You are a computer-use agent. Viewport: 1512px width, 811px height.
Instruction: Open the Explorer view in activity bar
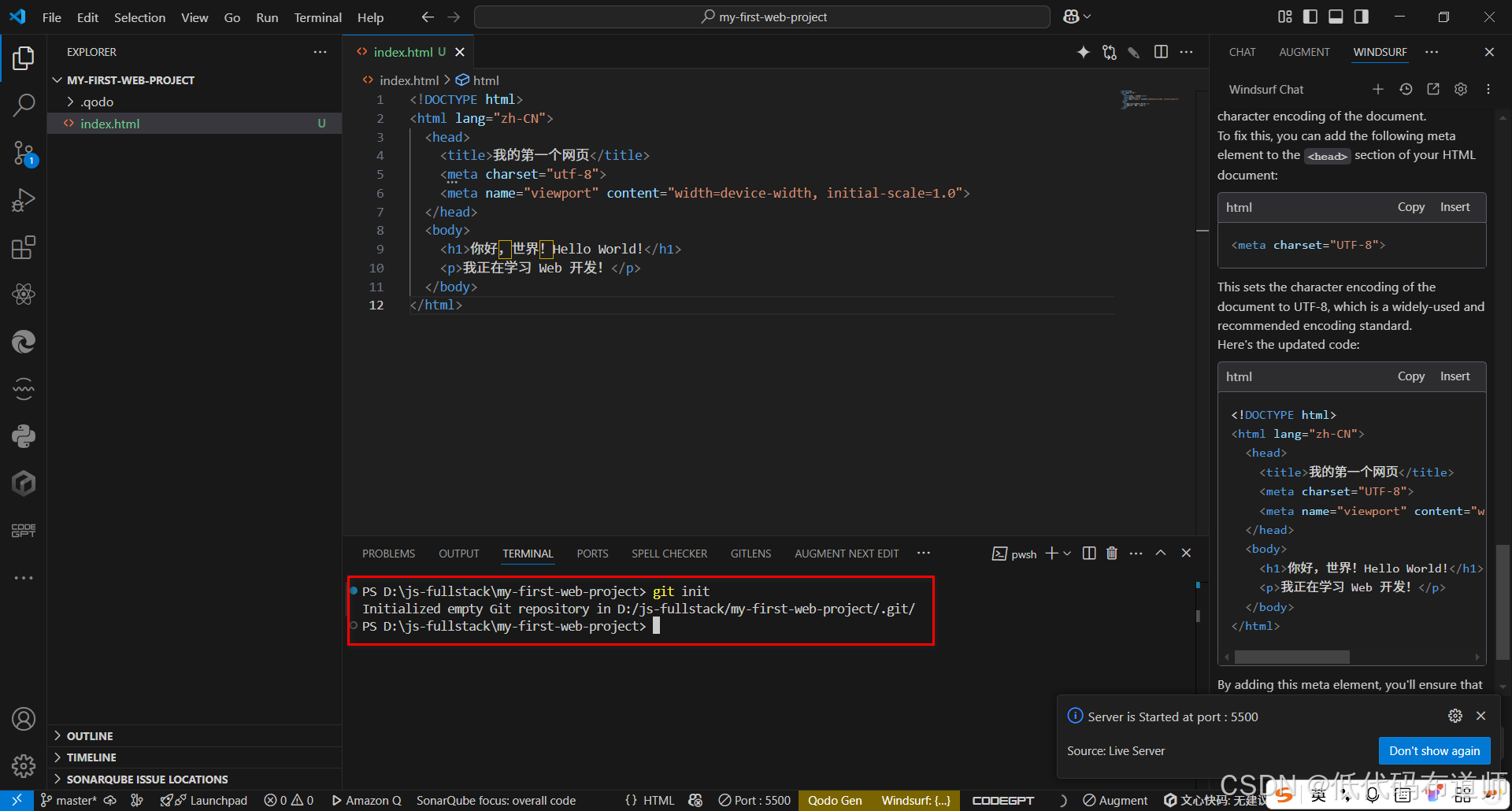point(24,57)
